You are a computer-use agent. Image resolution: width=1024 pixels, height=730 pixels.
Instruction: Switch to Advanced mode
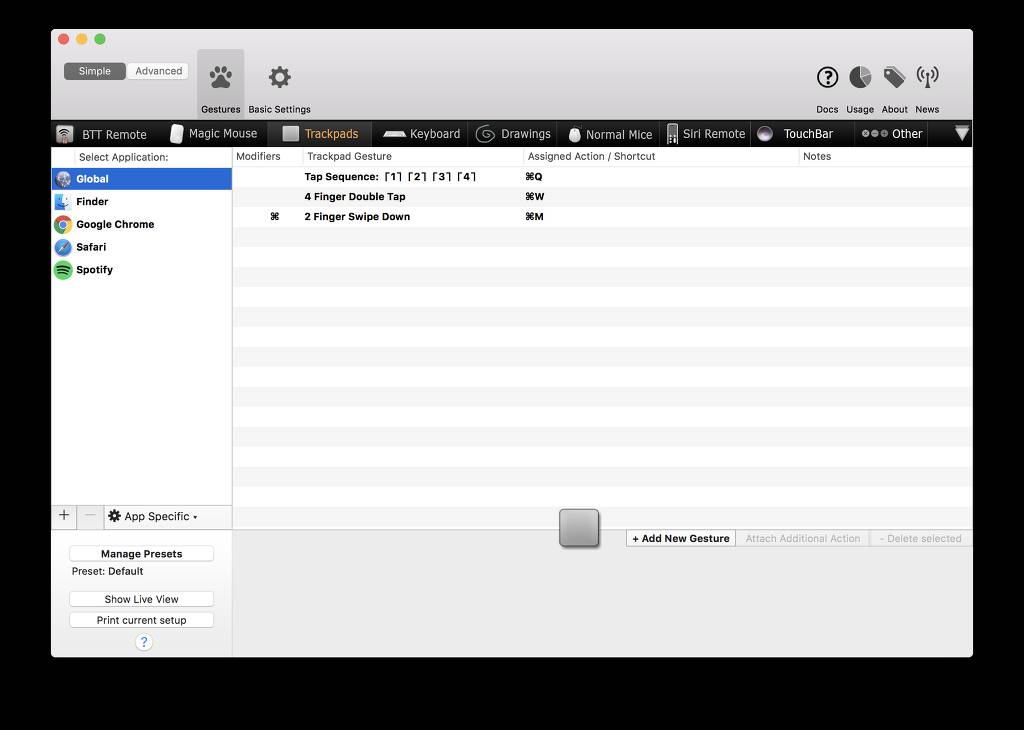click(158, 71)
